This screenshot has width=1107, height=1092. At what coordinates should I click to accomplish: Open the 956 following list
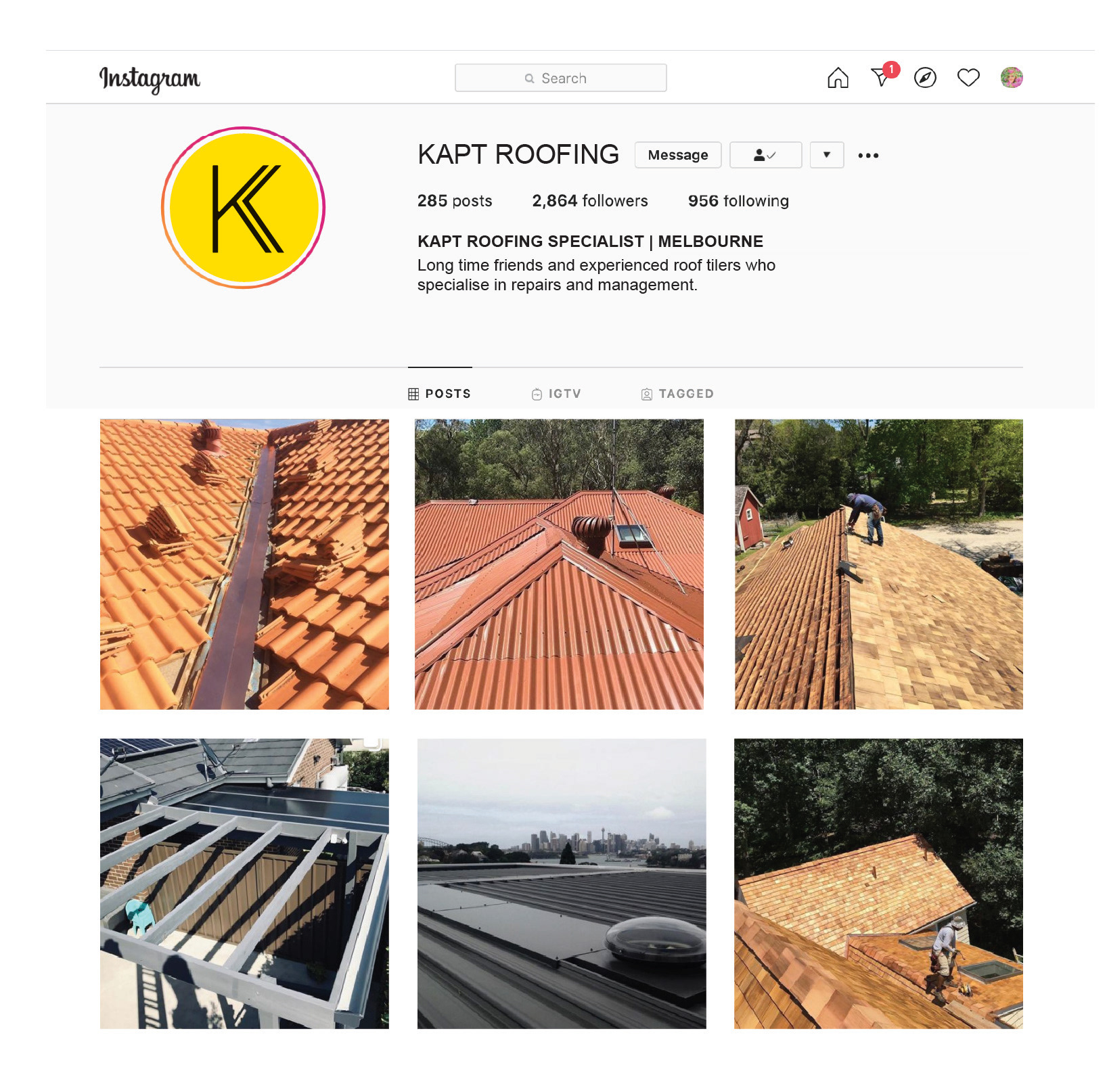pos(738,201)
